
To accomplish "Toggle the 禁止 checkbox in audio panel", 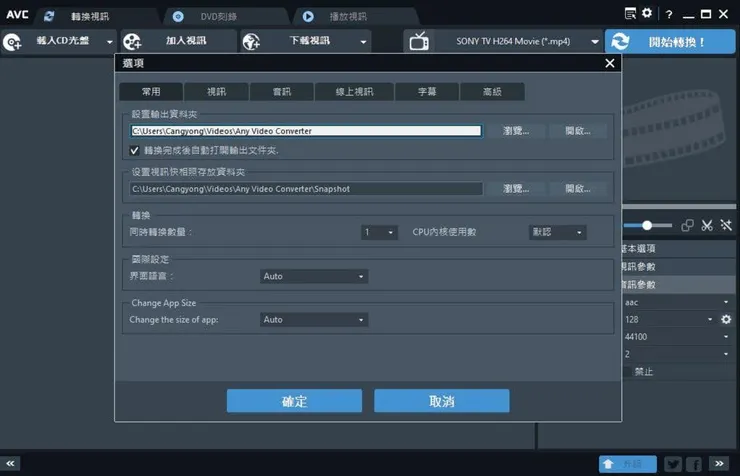I will pyautogui.click(x=627, y=372).
